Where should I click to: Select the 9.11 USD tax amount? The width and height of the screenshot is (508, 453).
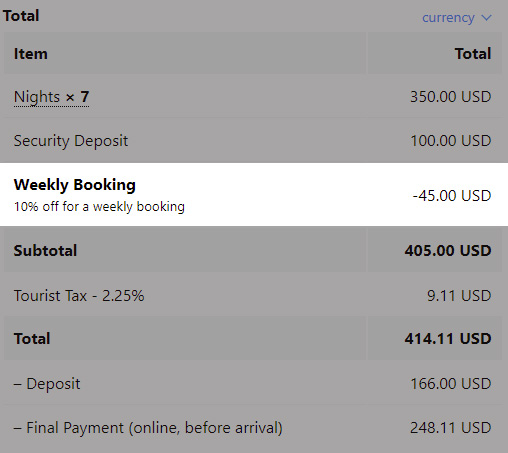459,296
